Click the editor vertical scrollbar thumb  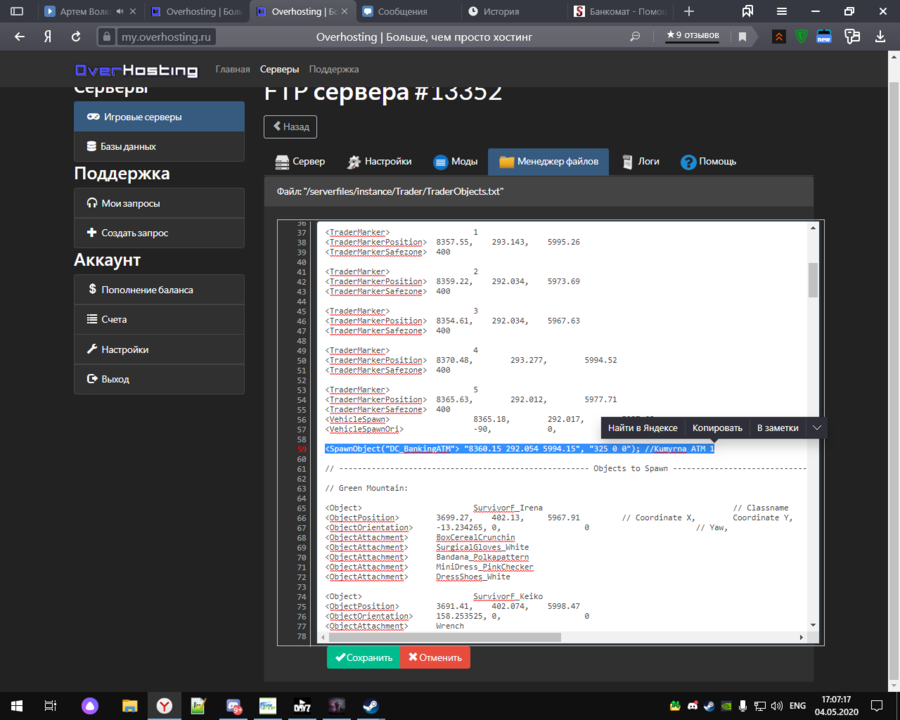[813, 280]
